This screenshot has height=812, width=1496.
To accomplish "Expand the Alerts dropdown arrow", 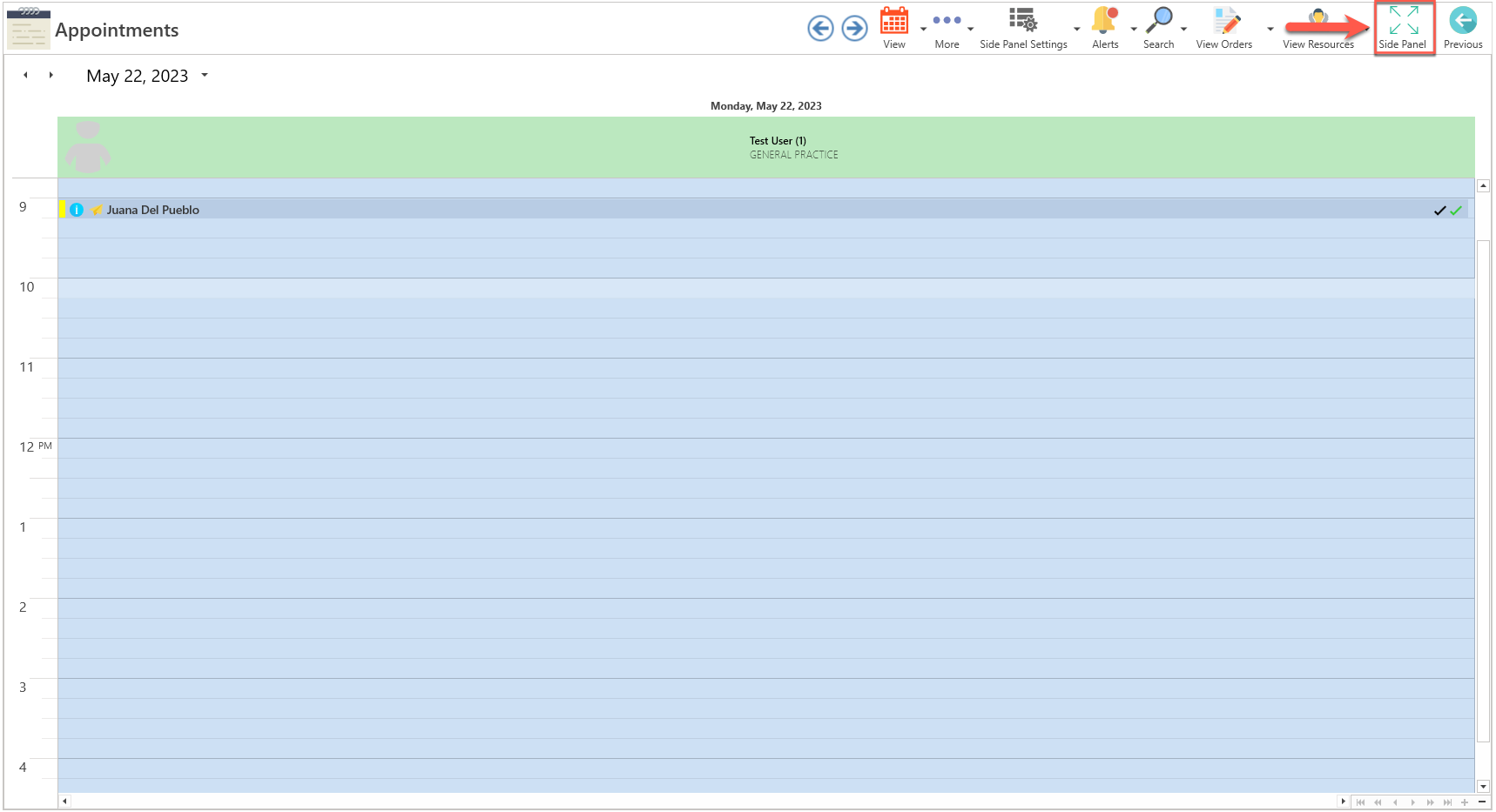I will pyautogui.click(x=1134, y=29).
